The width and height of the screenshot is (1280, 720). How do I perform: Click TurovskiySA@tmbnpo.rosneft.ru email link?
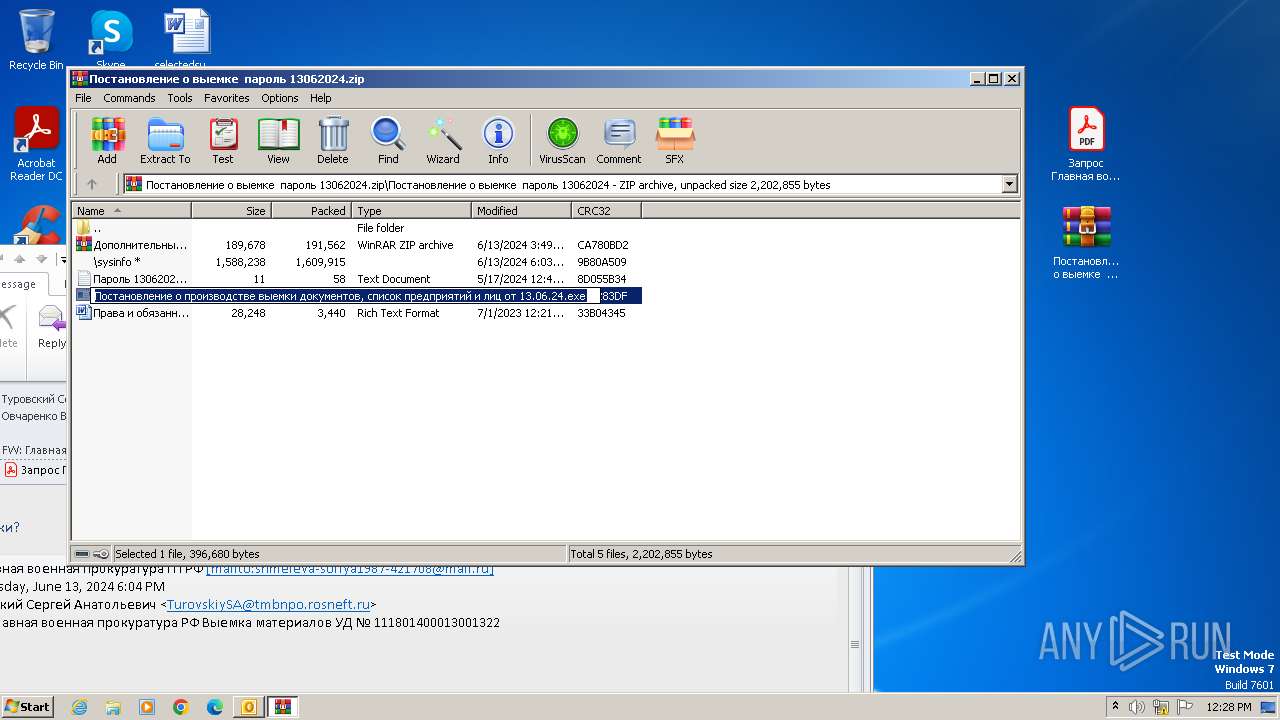pos(268,604)
